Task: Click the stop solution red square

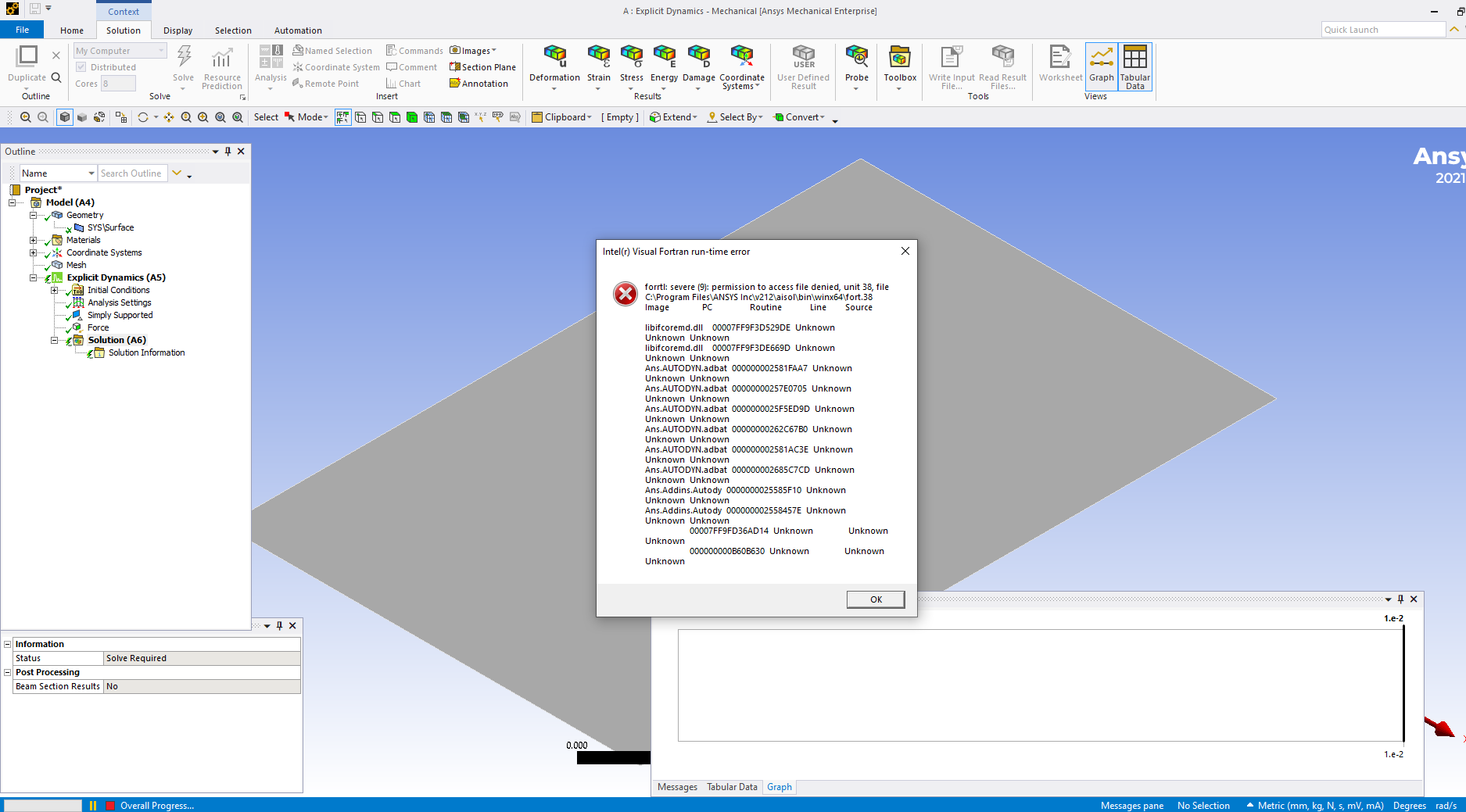Action: click(109, 806)
